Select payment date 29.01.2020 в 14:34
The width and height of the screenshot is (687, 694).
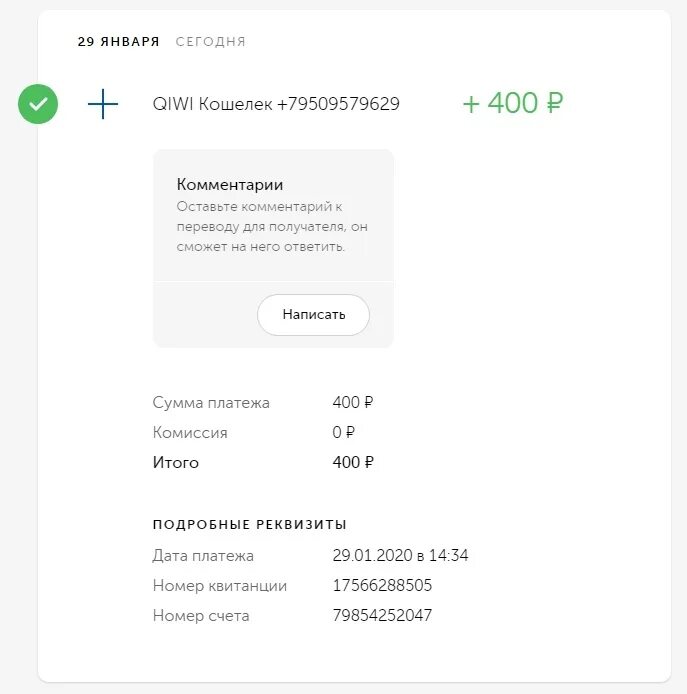[400, 555]
